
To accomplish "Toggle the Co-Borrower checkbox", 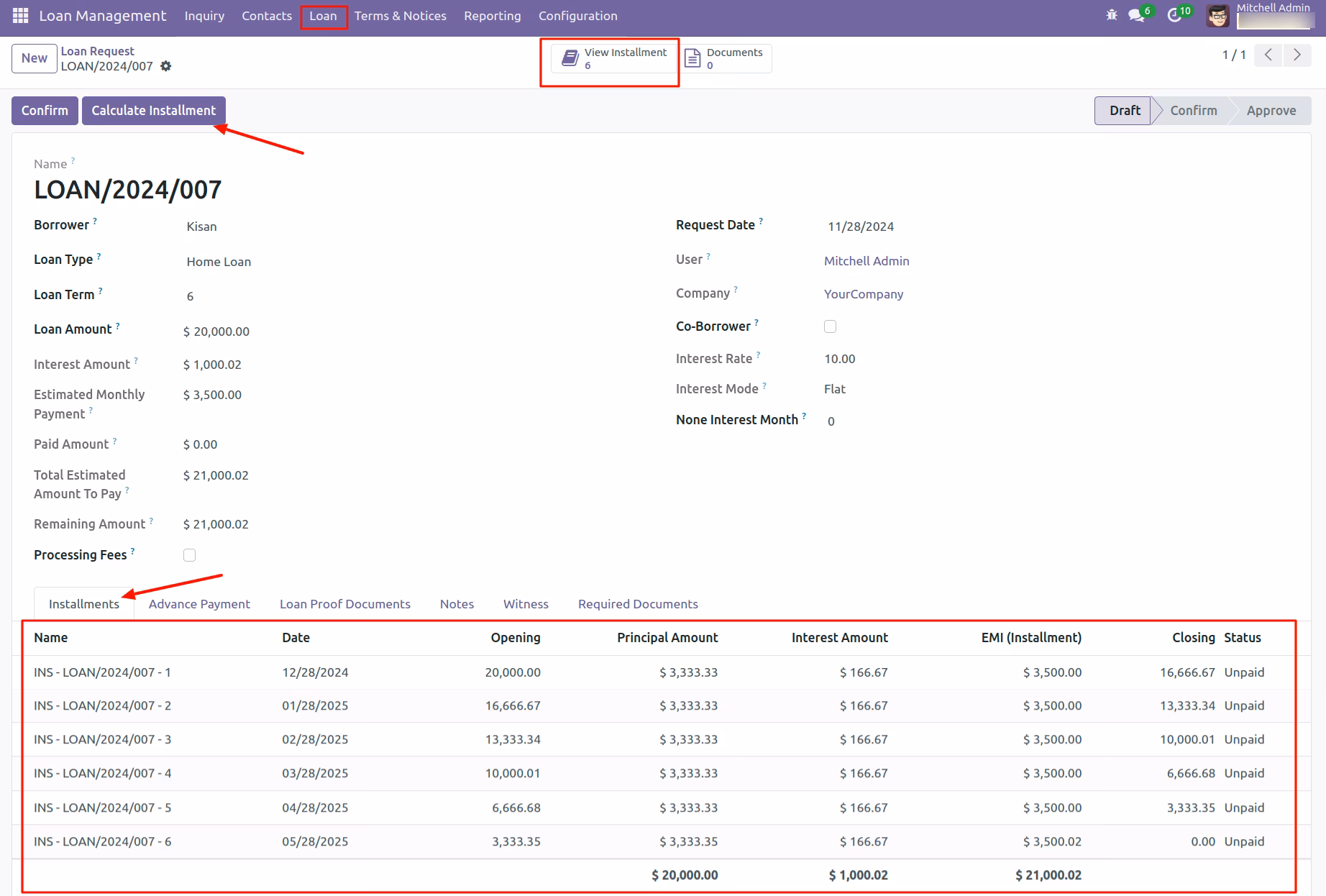I will point(830,326).
